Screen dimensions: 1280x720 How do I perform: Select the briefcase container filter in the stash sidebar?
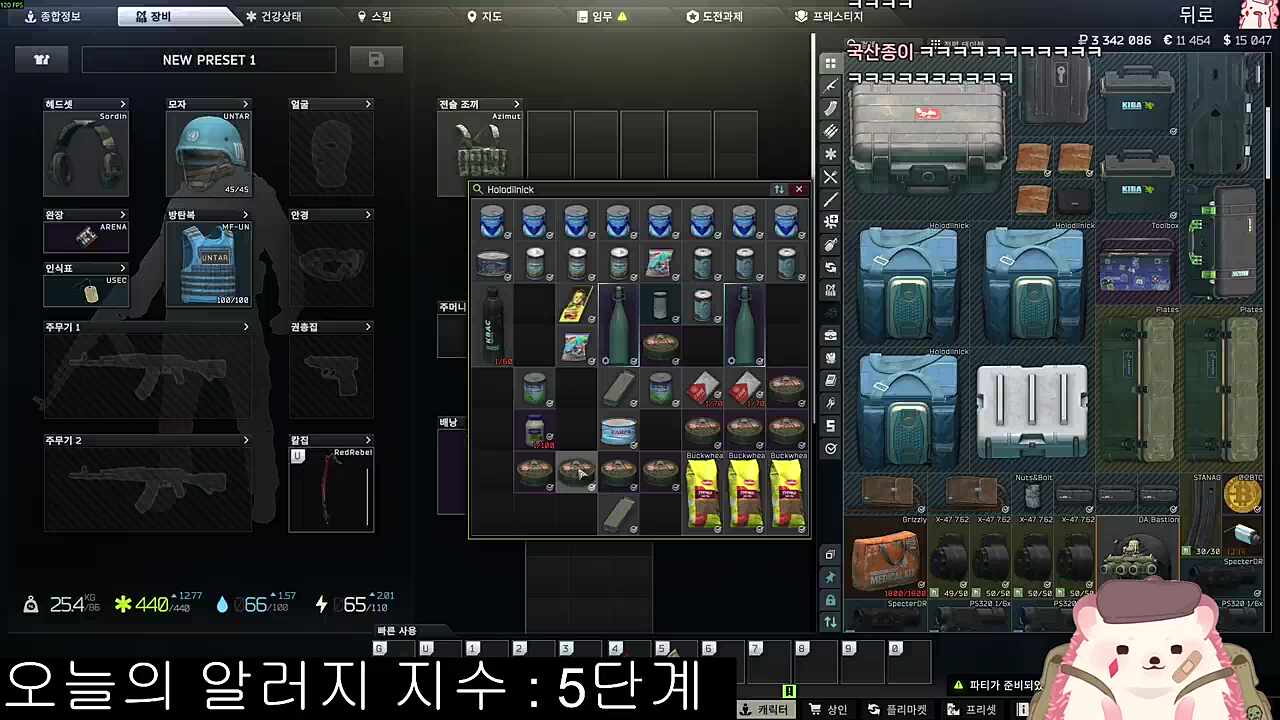pos(830,335)
